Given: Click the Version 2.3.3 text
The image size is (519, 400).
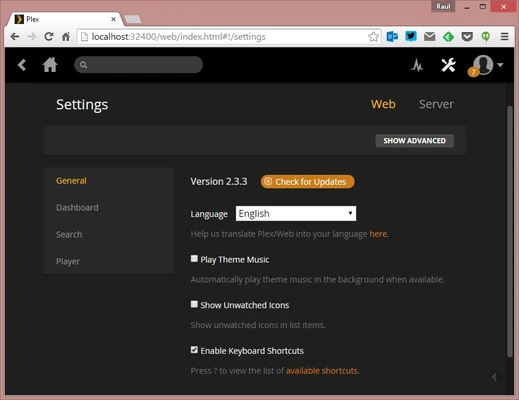Looking at the screenshot, I should point(219,182).
